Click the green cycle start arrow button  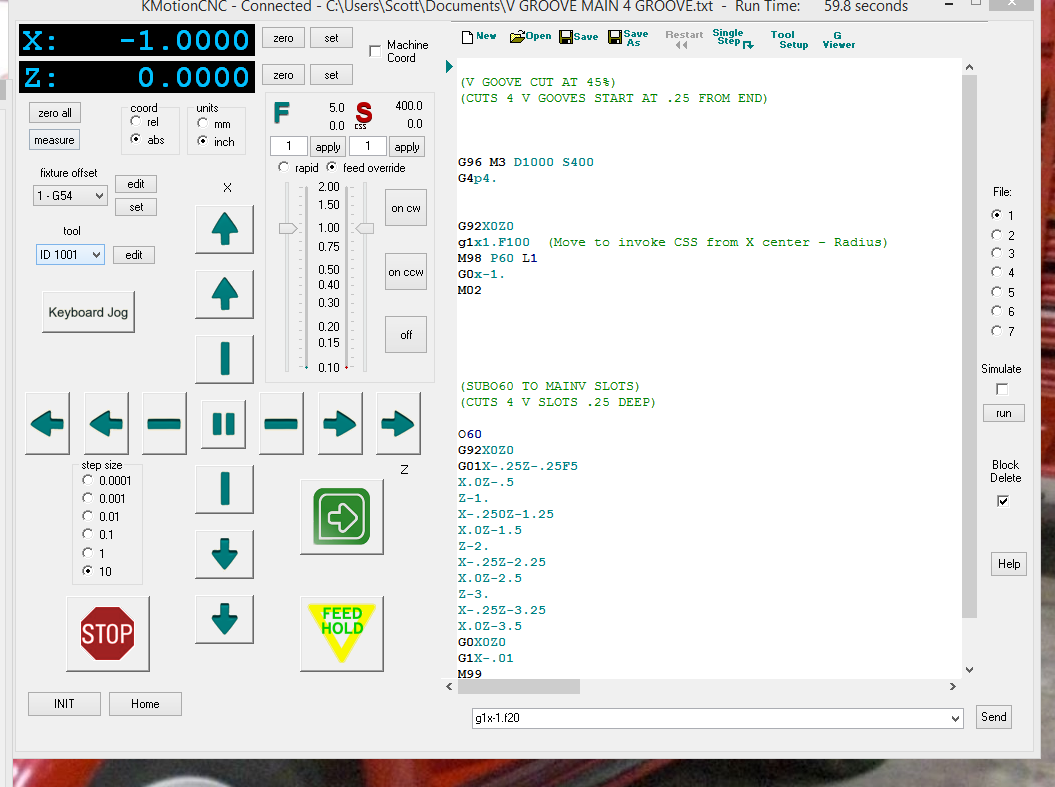tap(342, 517)
